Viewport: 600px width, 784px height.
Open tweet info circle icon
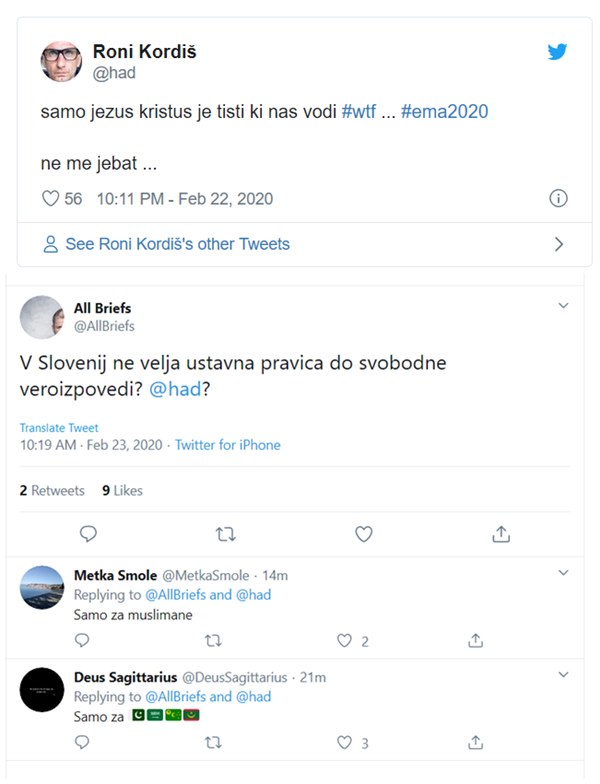pos(559,199)
